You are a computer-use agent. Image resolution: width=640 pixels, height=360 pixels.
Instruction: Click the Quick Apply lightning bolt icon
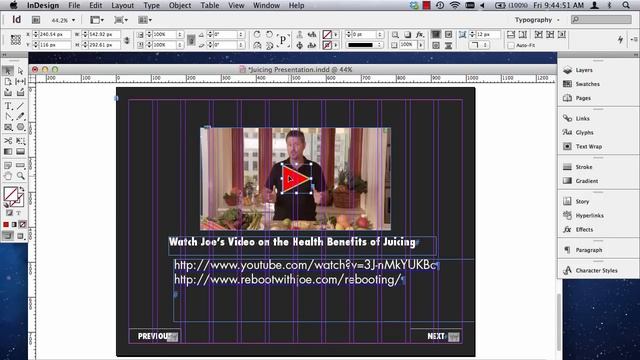click(x=620, y=39)
